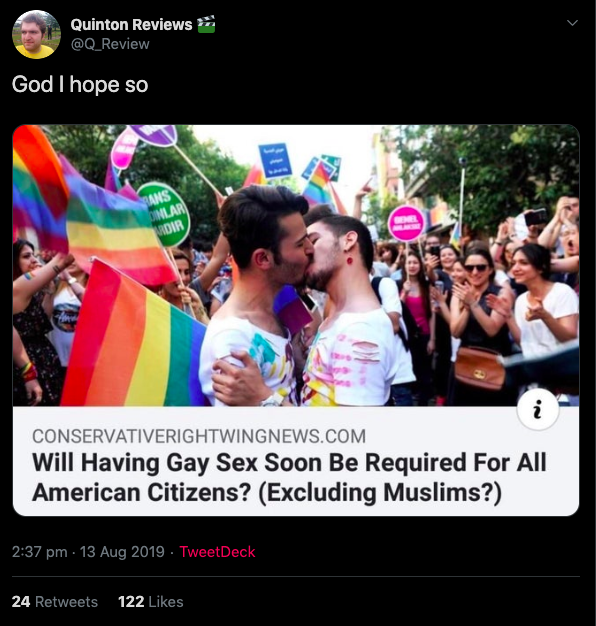Viewport: 596px width, 626px height.
Task: Open the pride parade link card image
Action: click(x=296, y=265)
